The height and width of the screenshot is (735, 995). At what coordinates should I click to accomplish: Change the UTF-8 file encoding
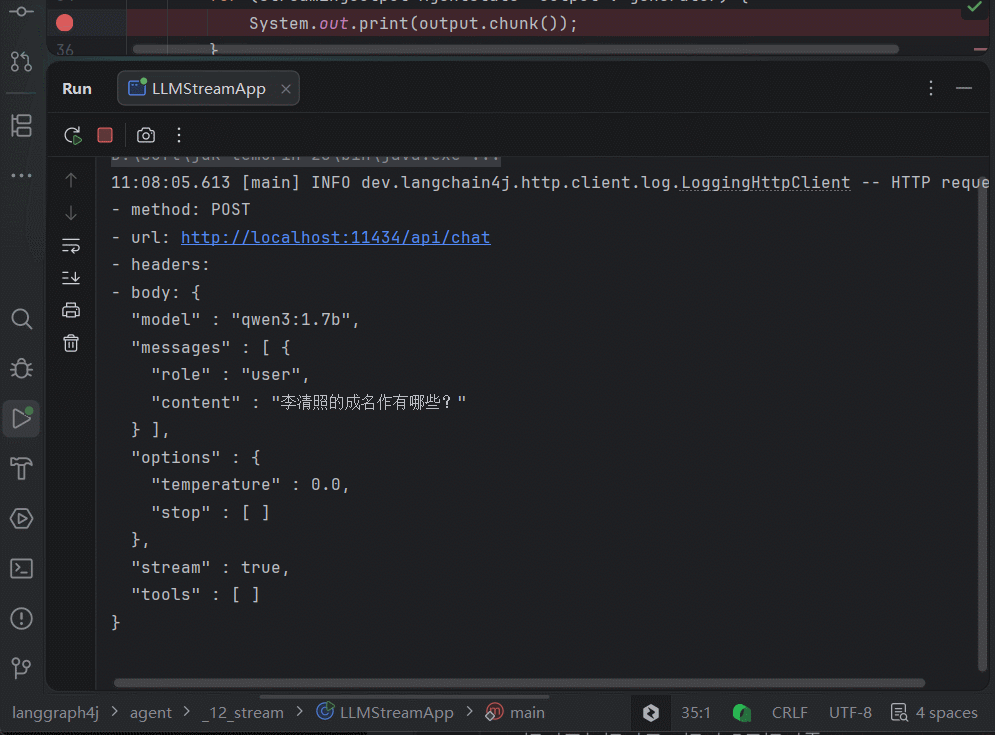point(850,713)
